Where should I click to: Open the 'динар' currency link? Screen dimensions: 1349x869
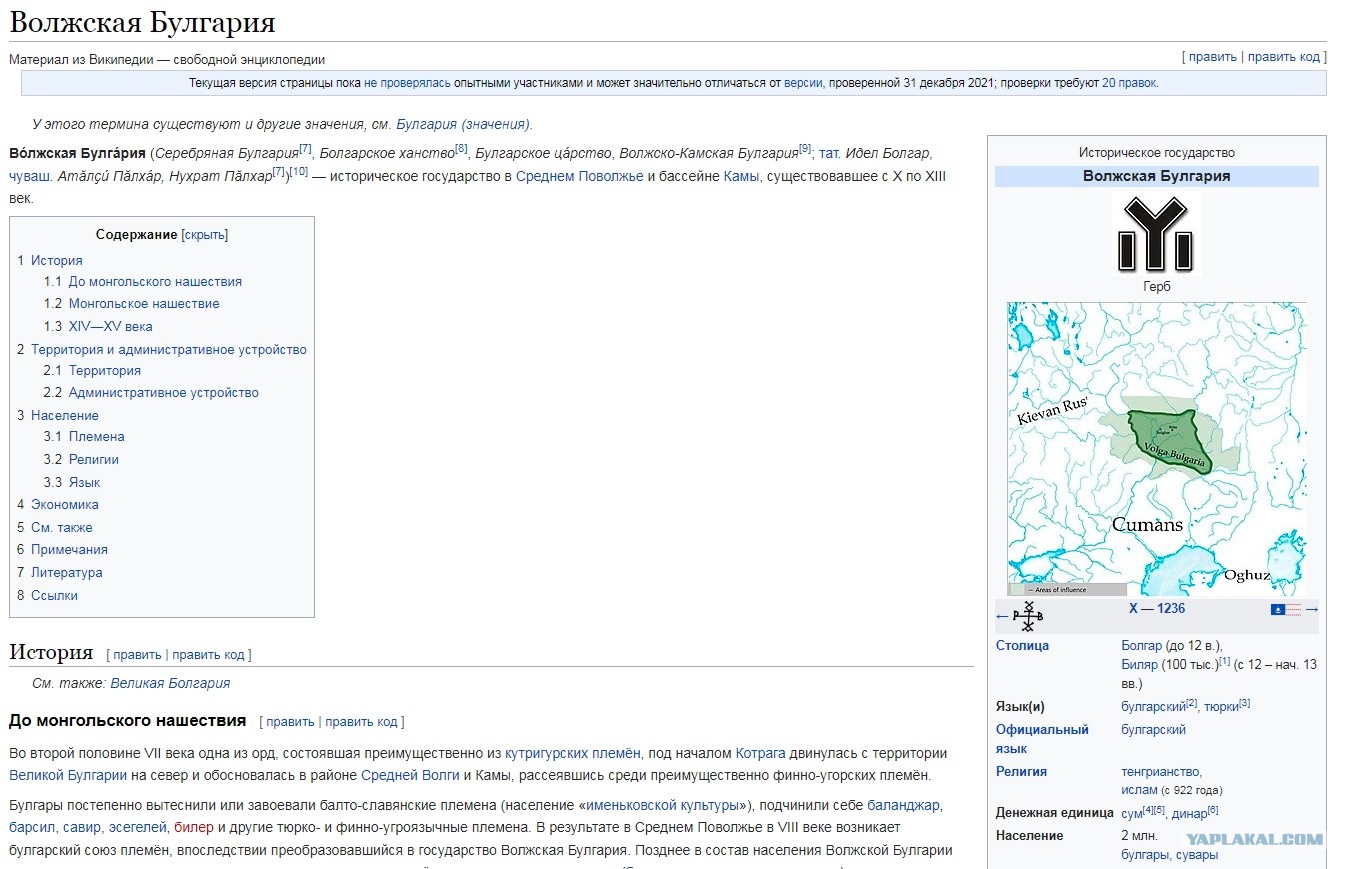pos(1188,814)
